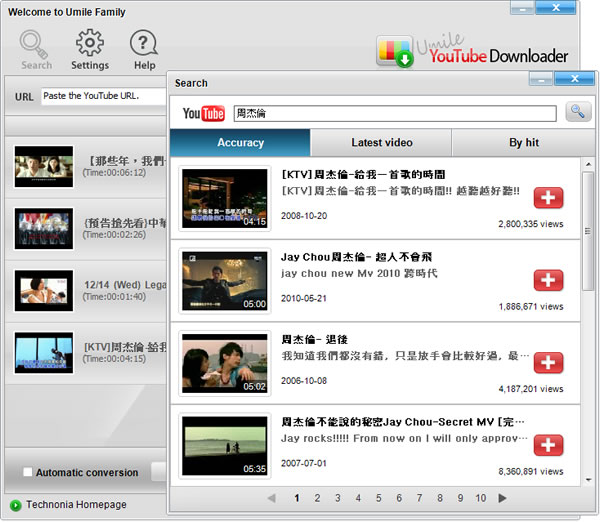The height and width of the screenshot is (522, 600).
Task: Select download item thumbnail Time:00:06:12
Action: coord(44,166)
